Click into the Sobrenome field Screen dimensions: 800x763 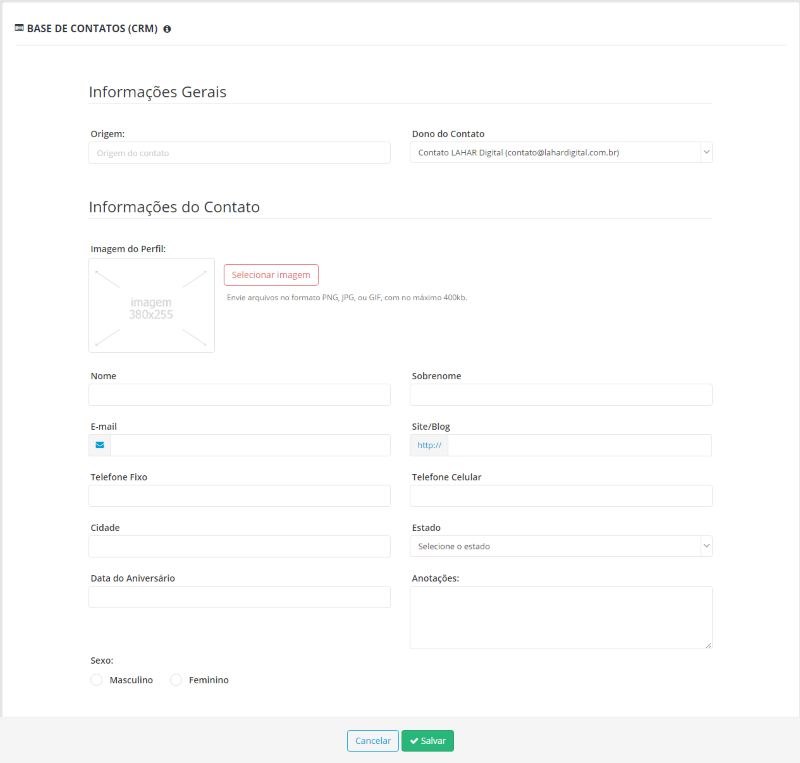(561, 395)
